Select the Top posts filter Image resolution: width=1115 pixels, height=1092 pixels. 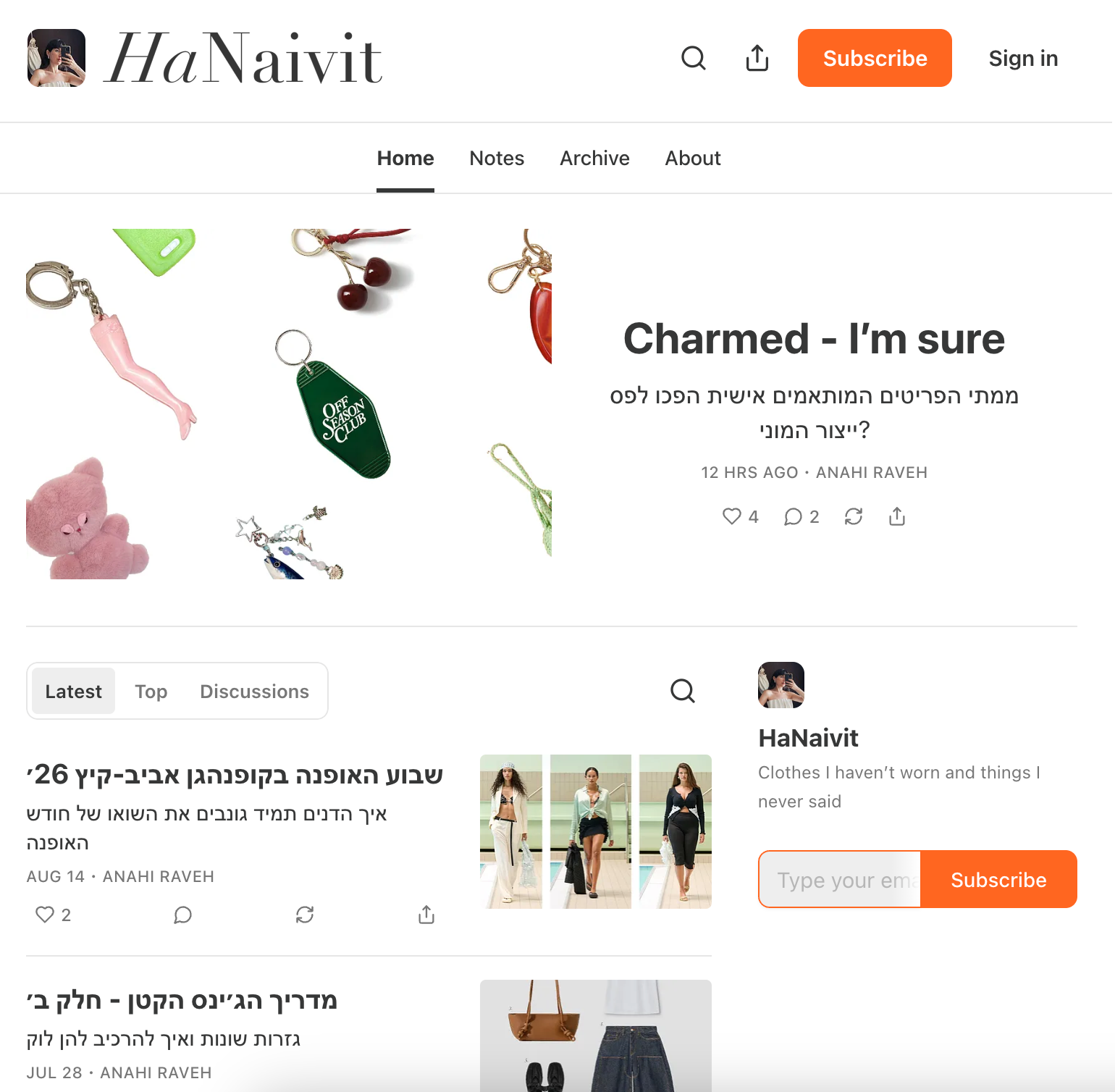(151, 692)
